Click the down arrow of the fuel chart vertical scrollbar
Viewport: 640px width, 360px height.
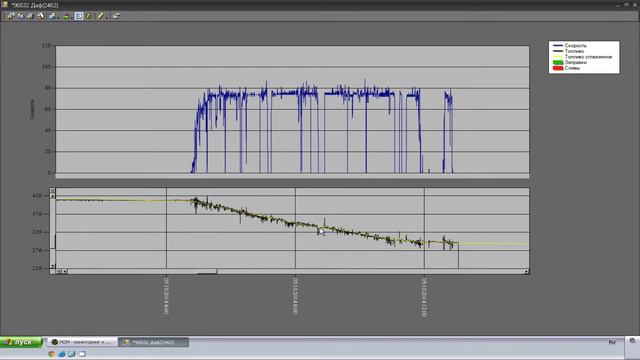53,266
